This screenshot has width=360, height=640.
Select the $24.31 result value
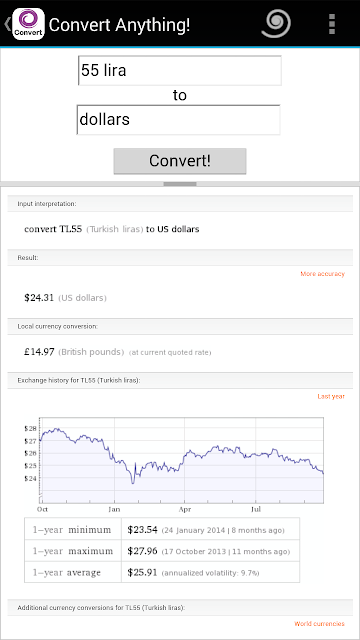tap(39, 298)
